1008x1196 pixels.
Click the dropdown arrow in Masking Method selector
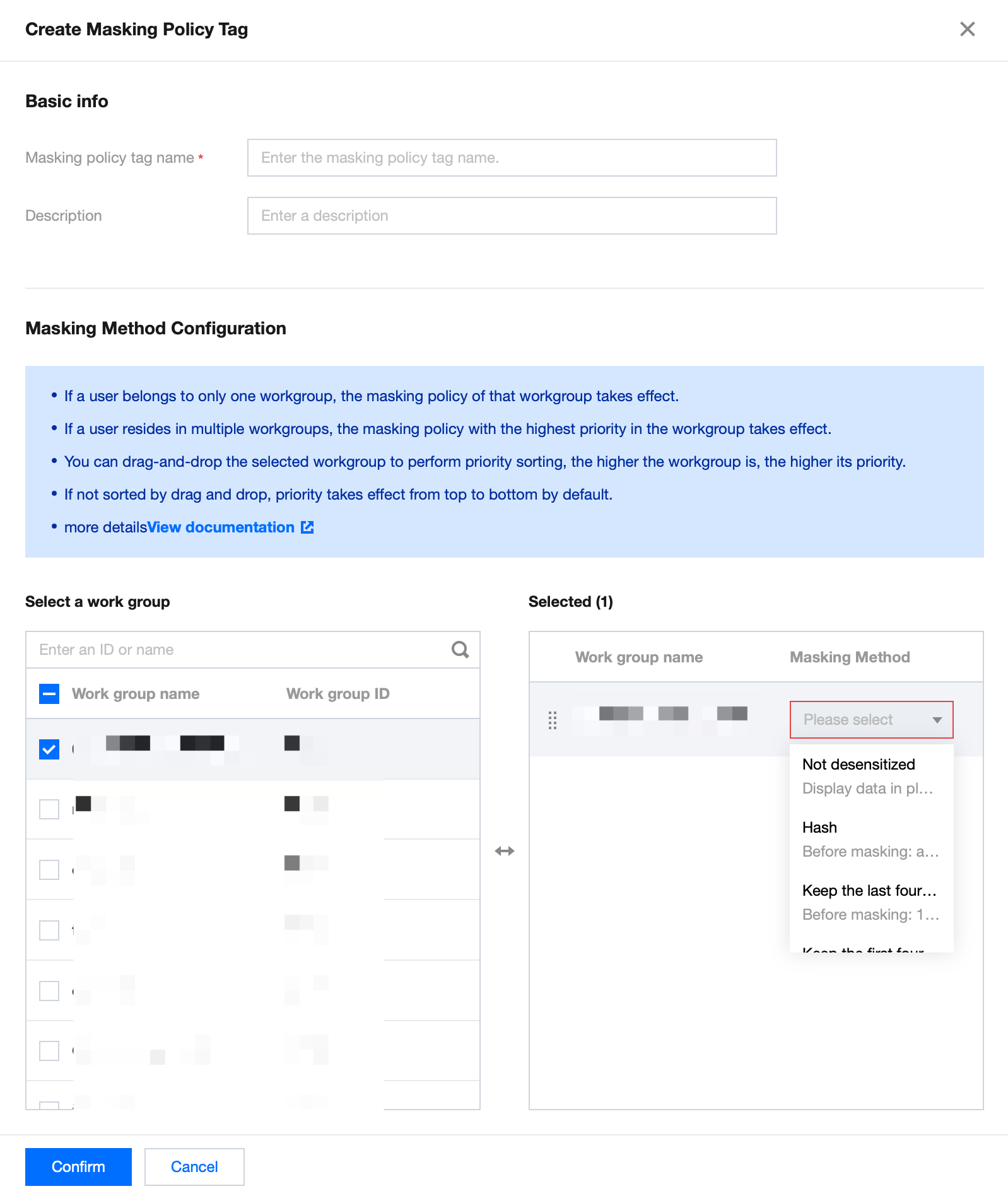click(937, 720)
